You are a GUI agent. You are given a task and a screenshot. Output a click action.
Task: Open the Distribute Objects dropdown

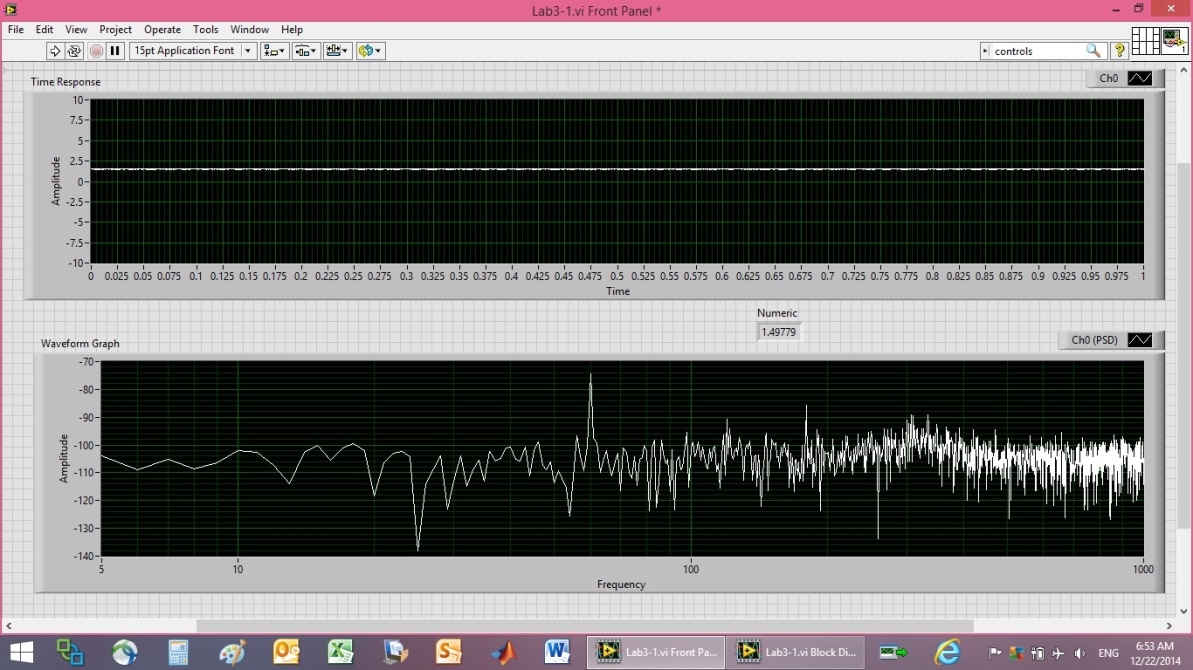pyautogui.click(x=305, y=50)
